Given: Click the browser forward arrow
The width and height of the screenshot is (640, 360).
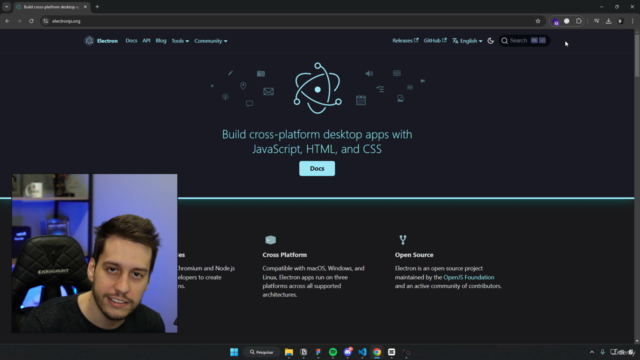Looking at the screenshot, I should (19, 21).
